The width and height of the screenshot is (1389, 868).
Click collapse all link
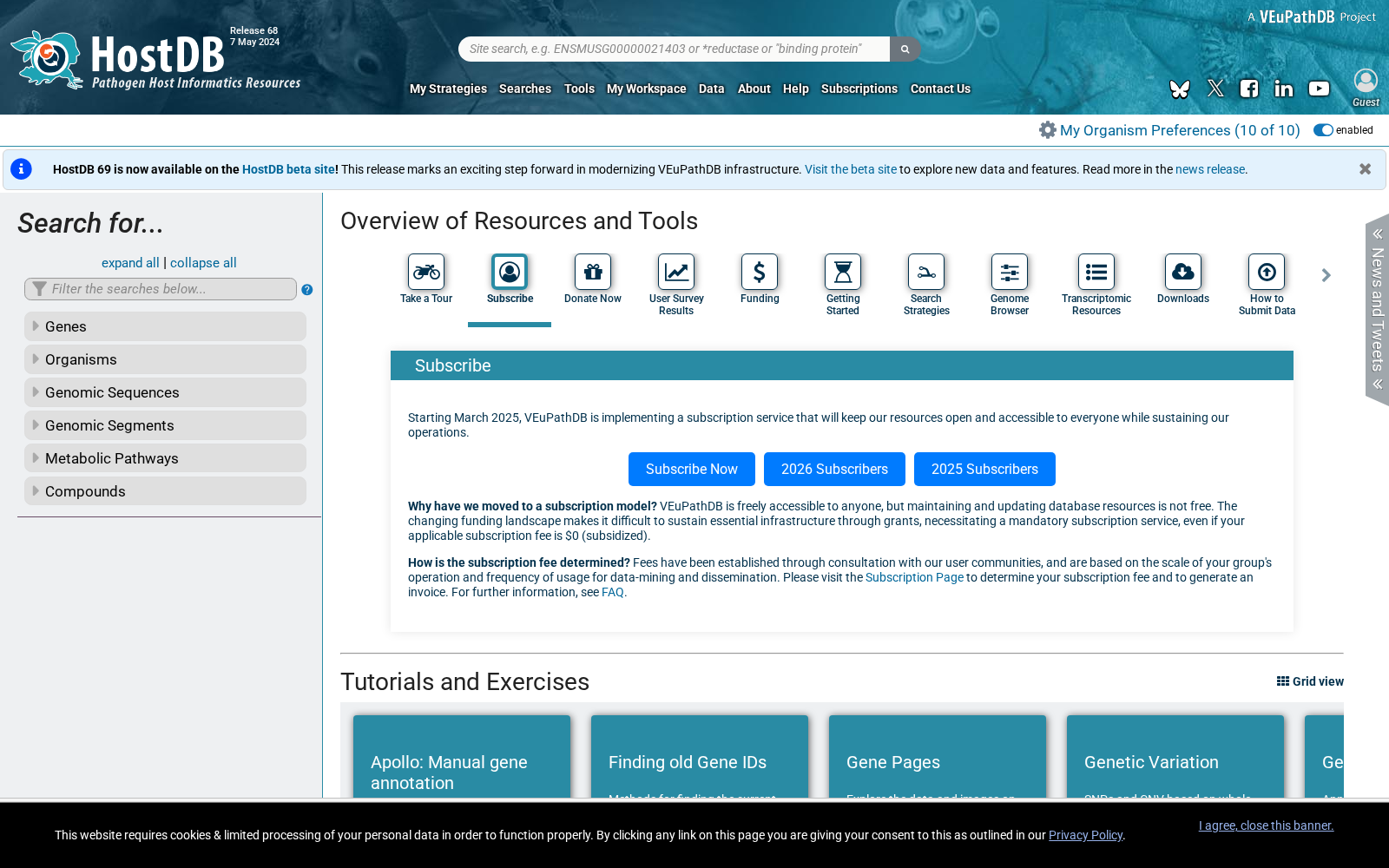(203, 263)
